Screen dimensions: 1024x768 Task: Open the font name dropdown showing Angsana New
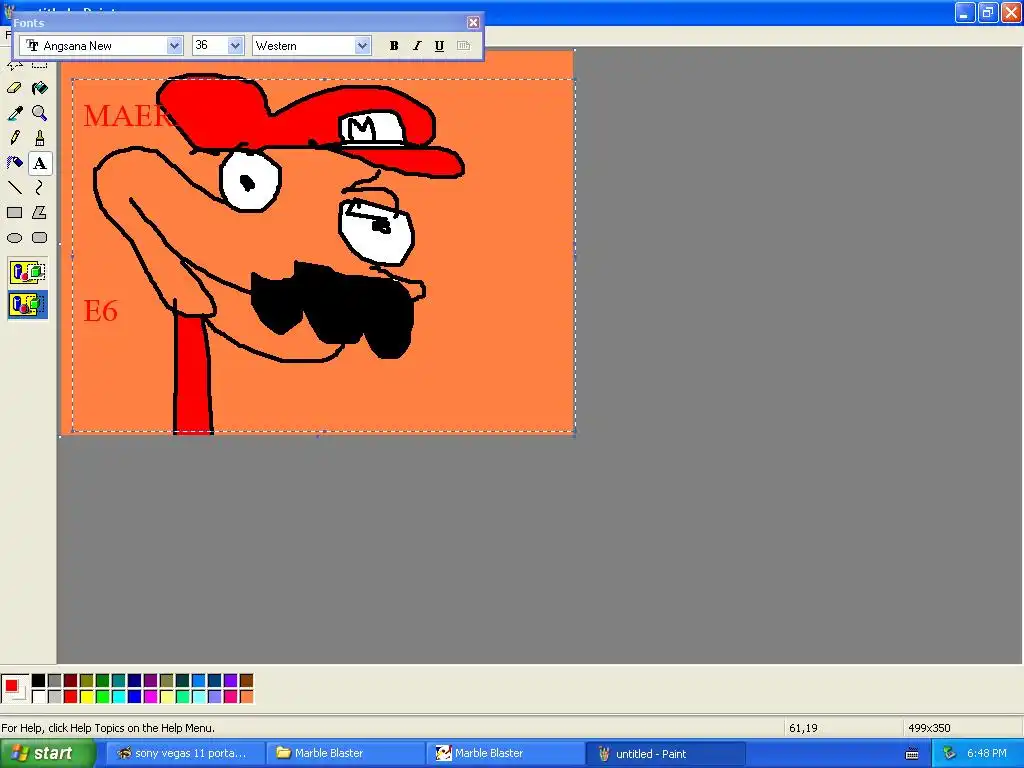pos(174,46)
